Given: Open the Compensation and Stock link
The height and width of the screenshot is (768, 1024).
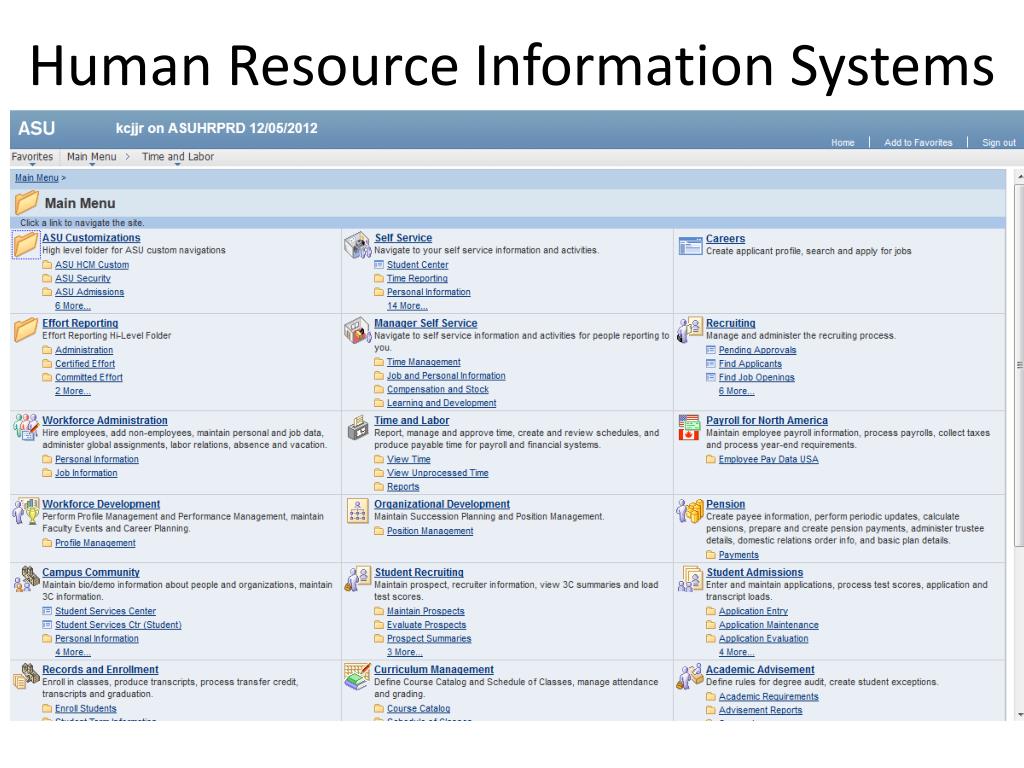Looking at the screenshot, I should click(x=438, y=389).
